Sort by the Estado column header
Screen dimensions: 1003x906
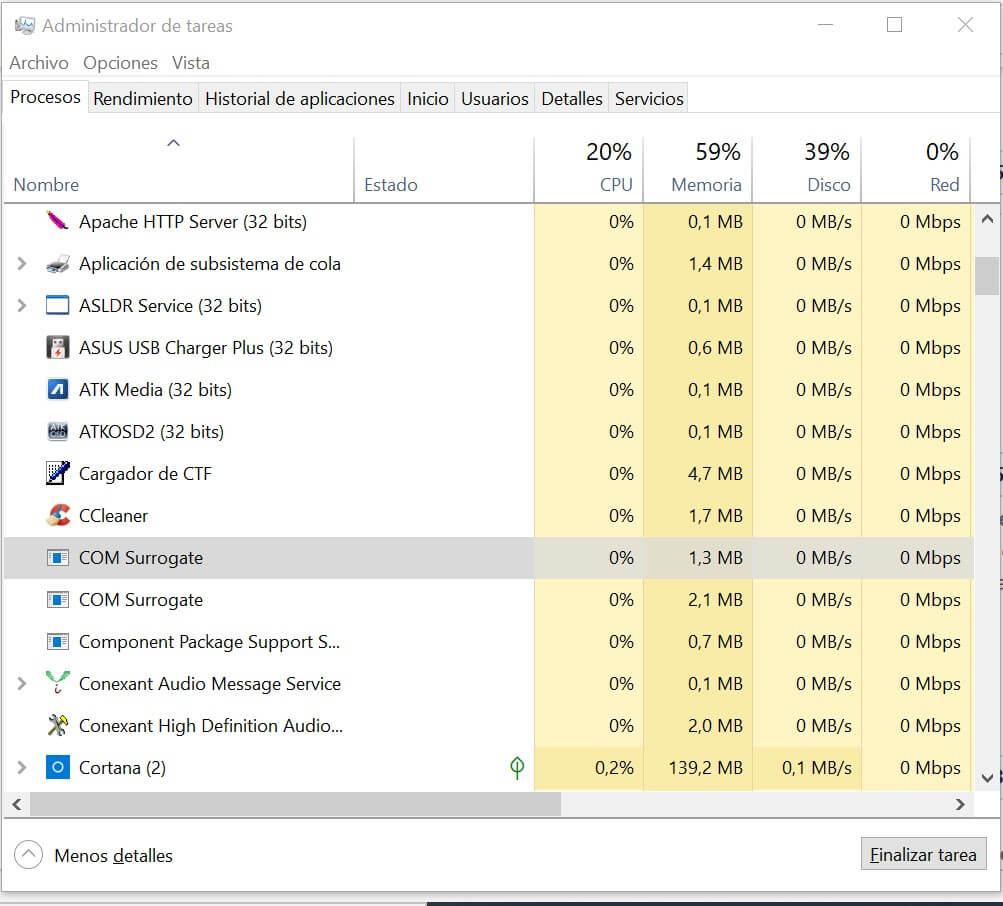[444, 170]
